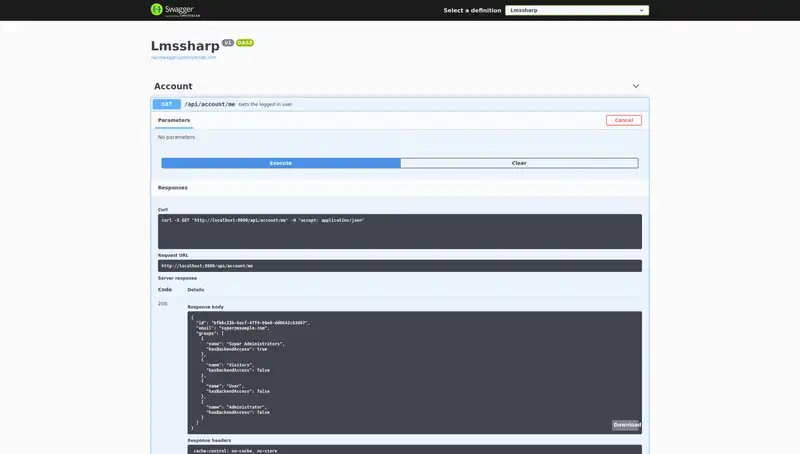Viewport: 800px width, 454px height.
Task: Click the /api/account/me path text
Action: pyautogui.click(x=210, y=104)
